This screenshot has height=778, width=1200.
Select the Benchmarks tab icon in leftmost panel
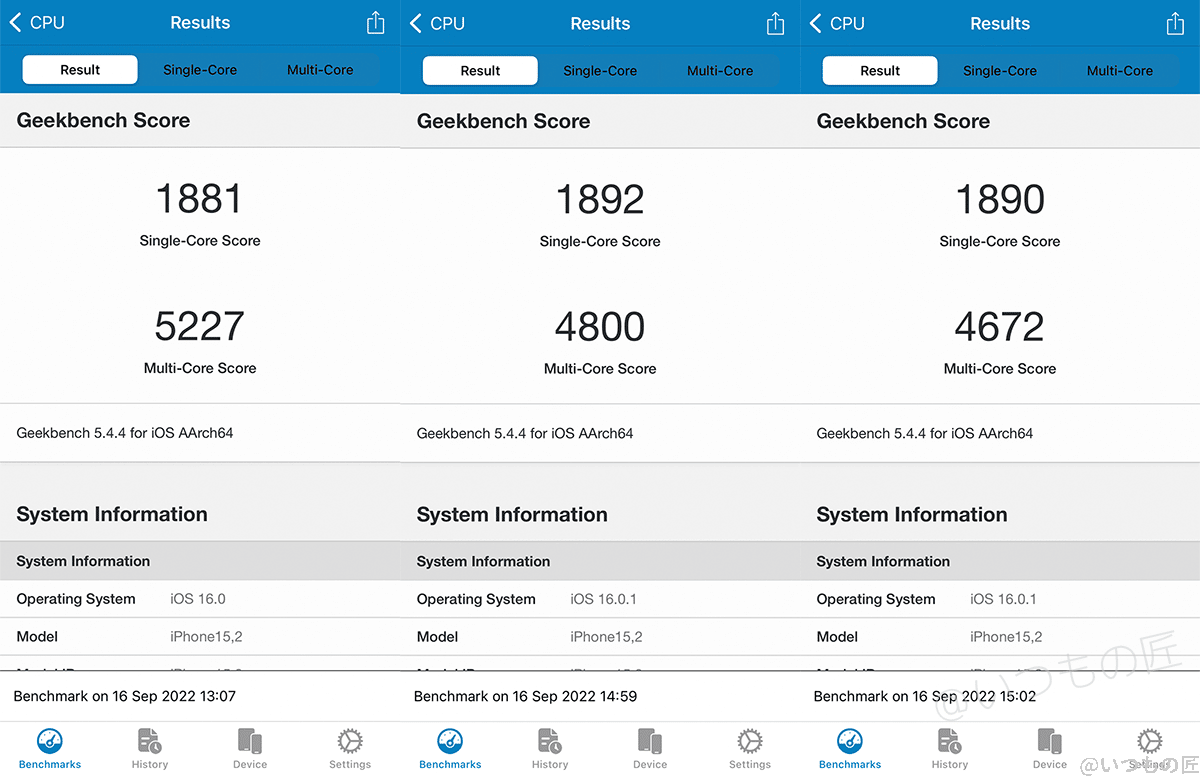(49, 747)
